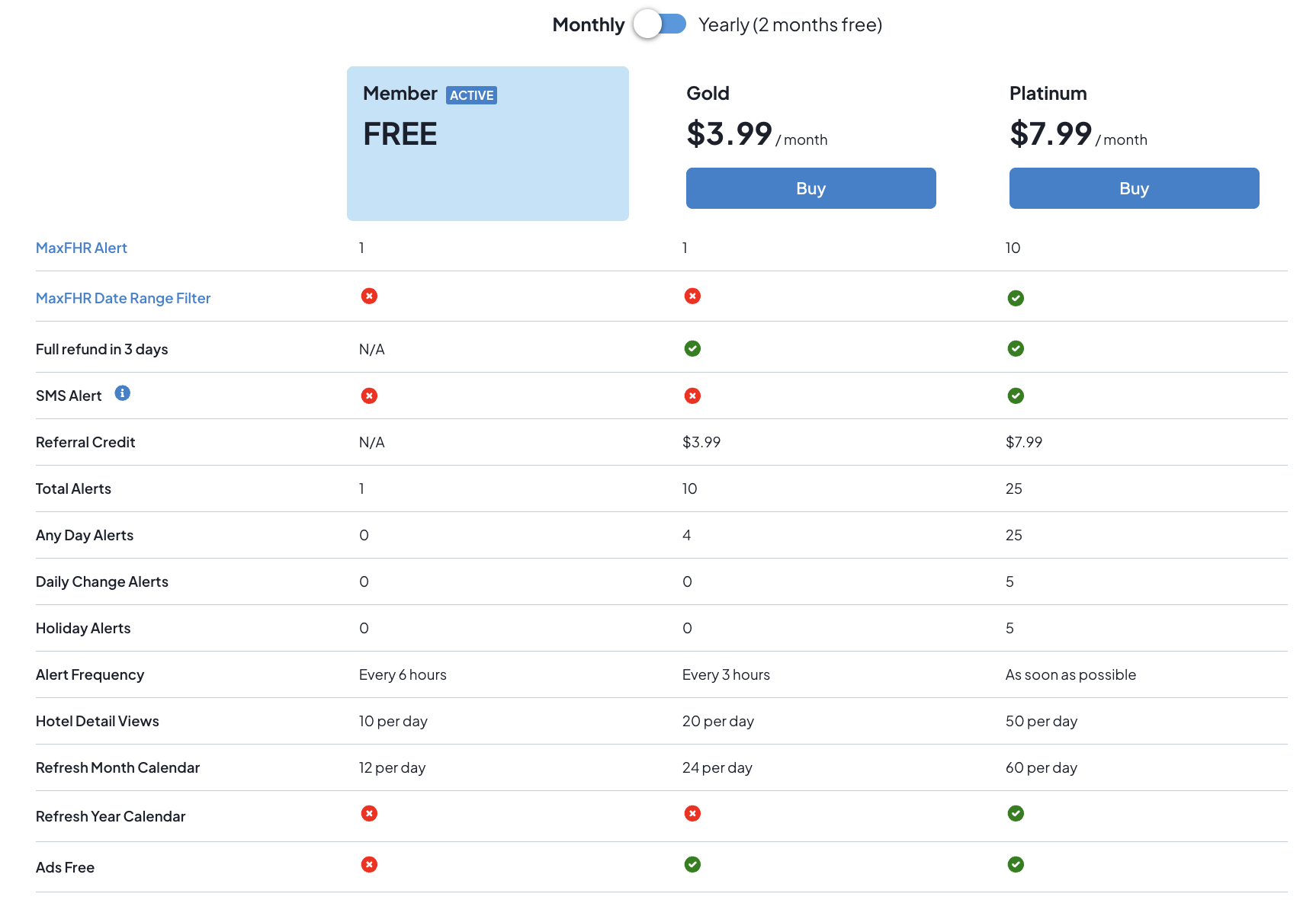Screen dimensions: 1316x900
Task: Click the Hotel Detail Views label
Action: pyautogui.click(x=98, y=721)
